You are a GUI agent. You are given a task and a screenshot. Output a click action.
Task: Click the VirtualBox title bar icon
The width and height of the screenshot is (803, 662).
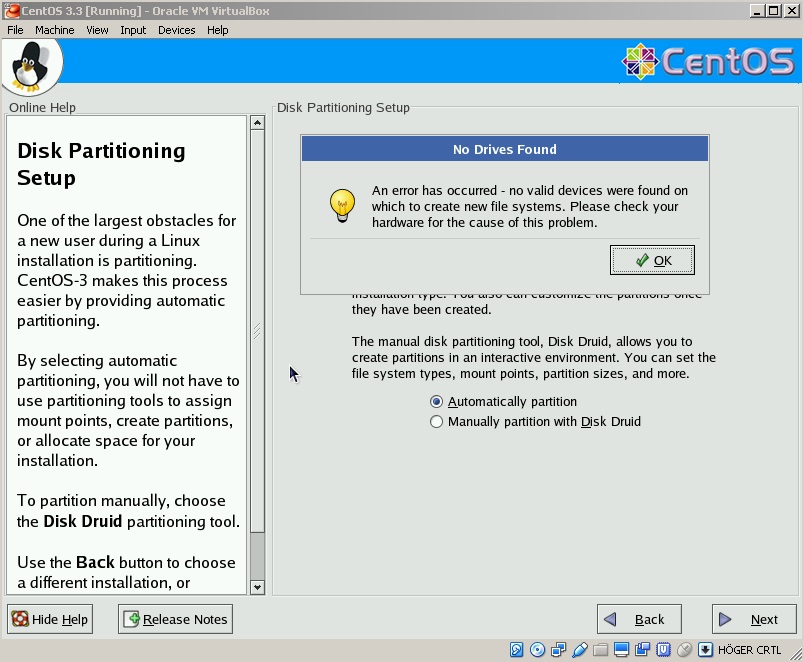click(11, 11)
